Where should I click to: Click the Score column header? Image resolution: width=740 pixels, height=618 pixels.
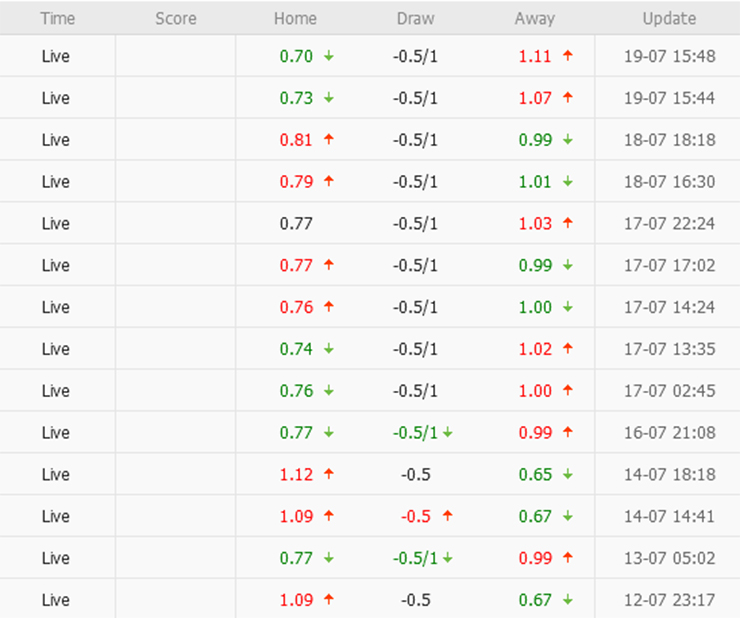point(176,18)
